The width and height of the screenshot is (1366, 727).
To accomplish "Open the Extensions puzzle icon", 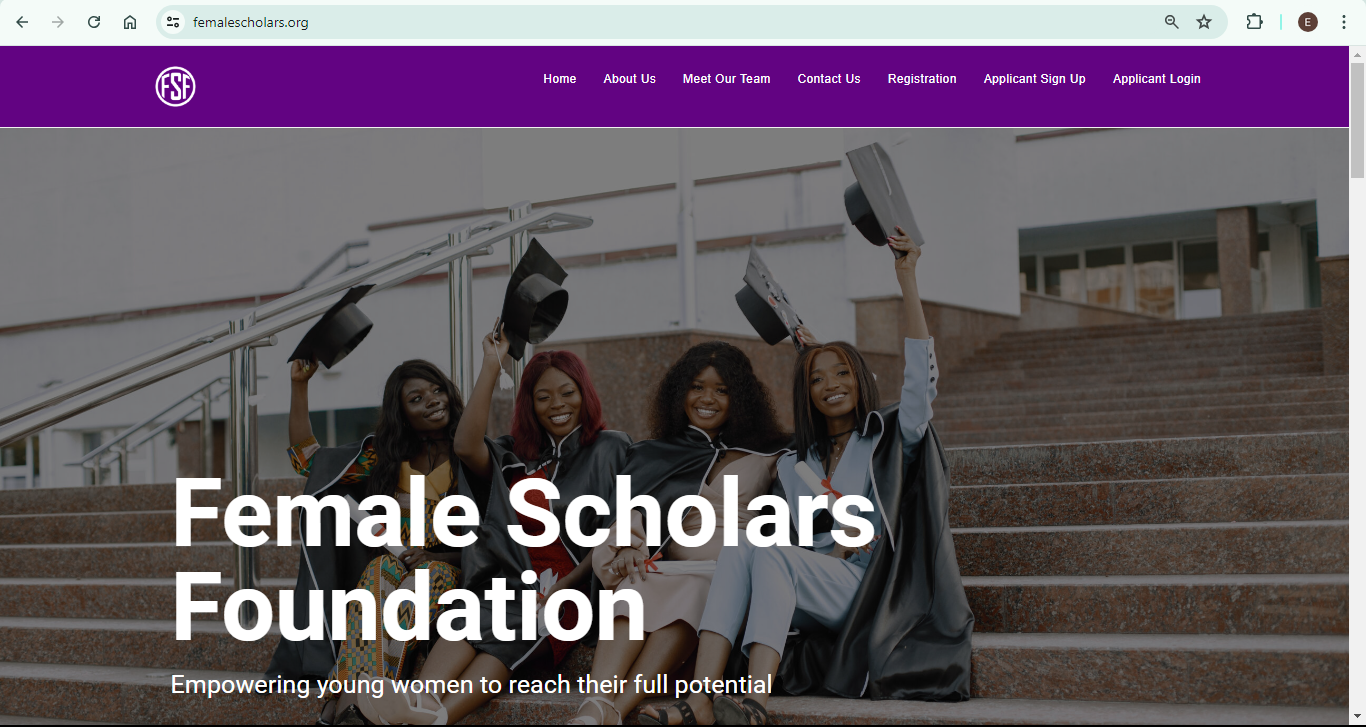I will (1254, 22).
